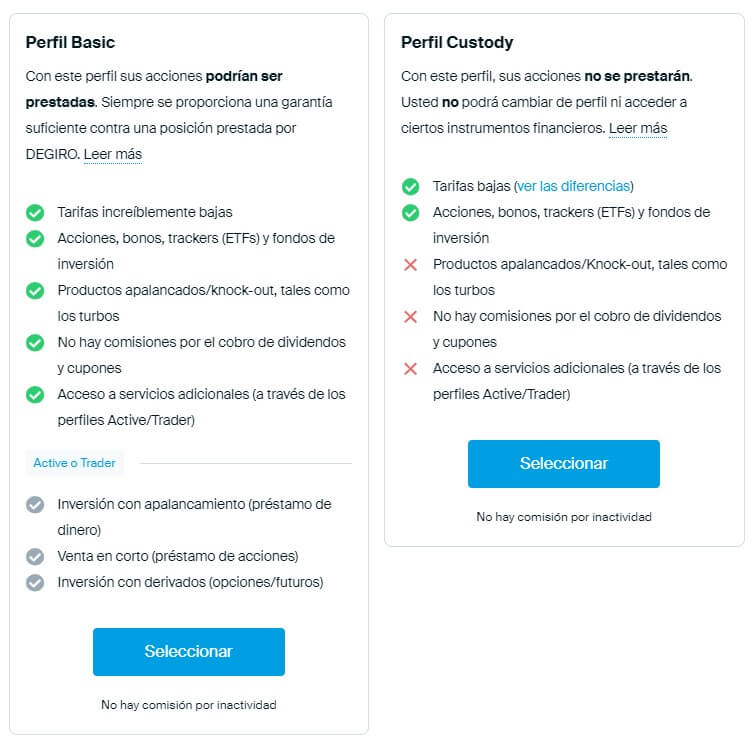Click green check beside 'Tarifas increíblemente bajas'
This screenshot has width=754, height=742.
(35, 212)
